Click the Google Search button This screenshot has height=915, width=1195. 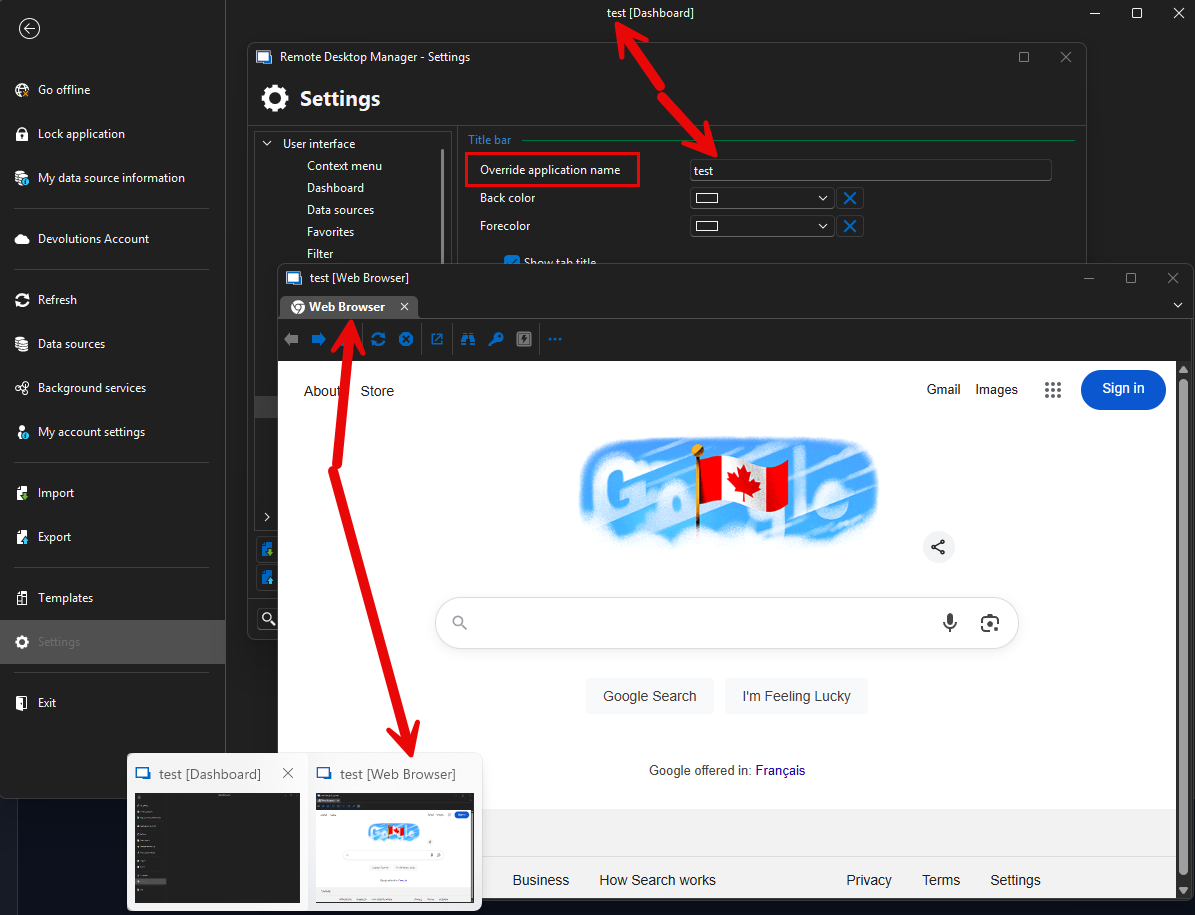coord(649,696)
